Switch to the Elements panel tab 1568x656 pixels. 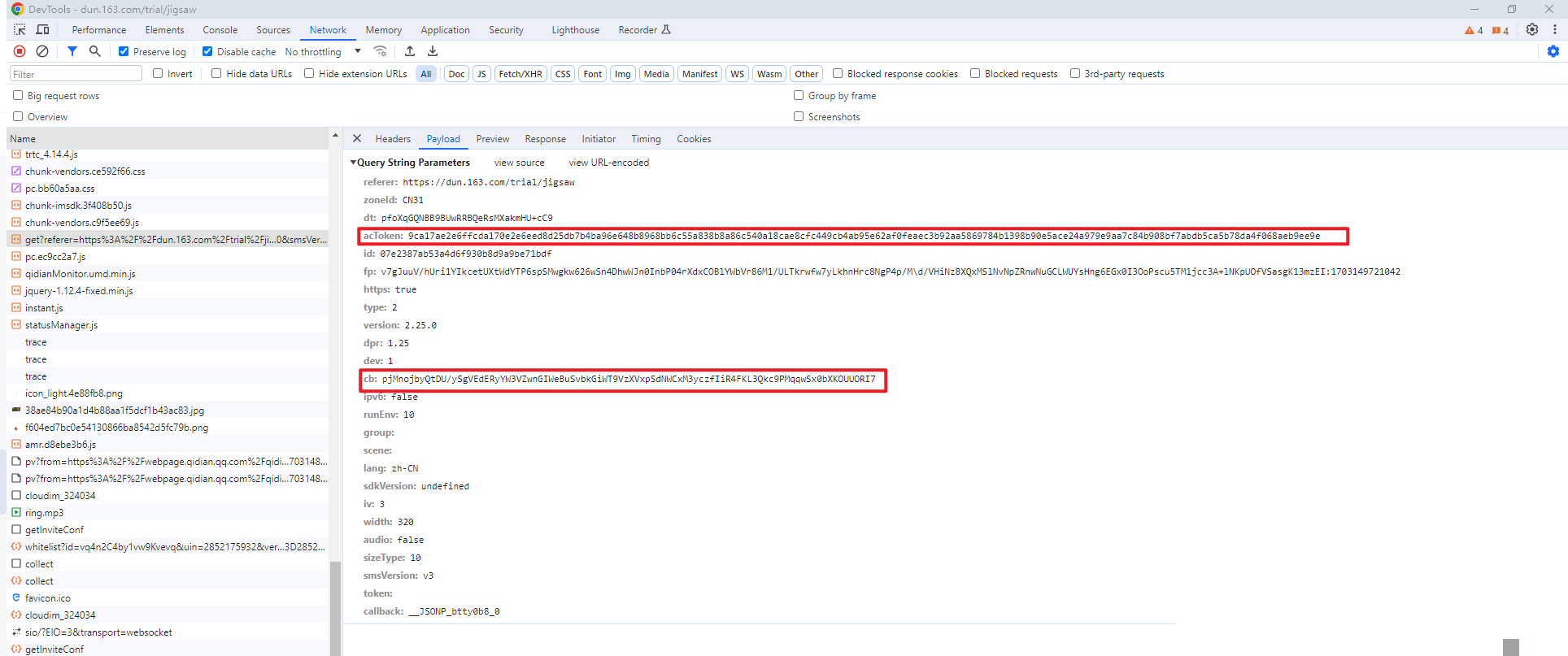(x=164, y=30)
